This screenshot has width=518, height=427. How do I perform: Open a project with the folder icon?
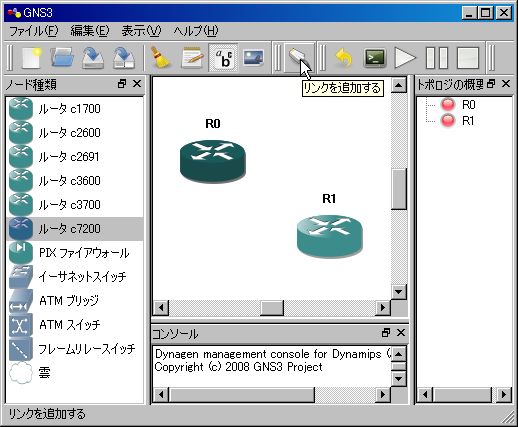pyautogui.click(x=62, y=58)
